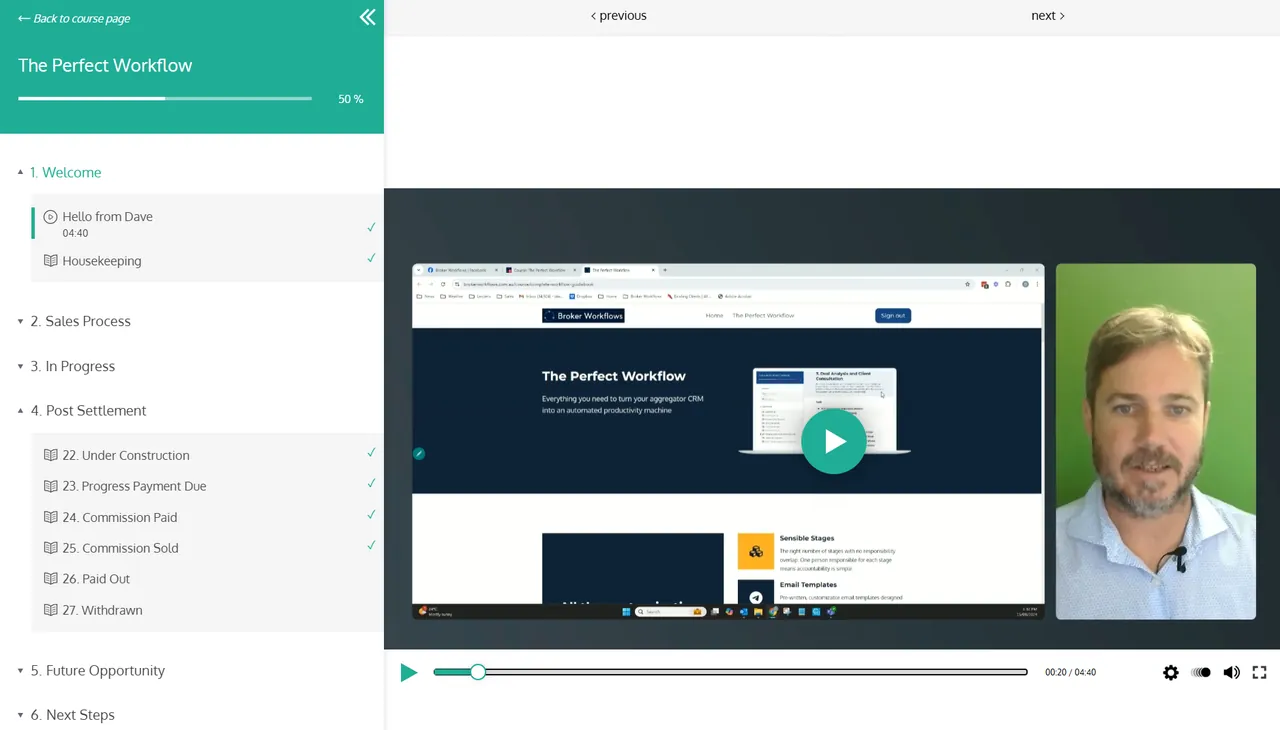The height and width of the screenshot is (730, 1280).
Task: Click the video seek bar handle
Action: point(478,672)
